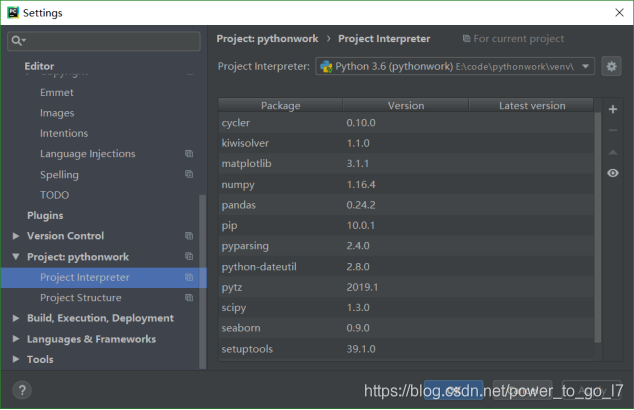Select the Editor category heading

coord(39,66)
